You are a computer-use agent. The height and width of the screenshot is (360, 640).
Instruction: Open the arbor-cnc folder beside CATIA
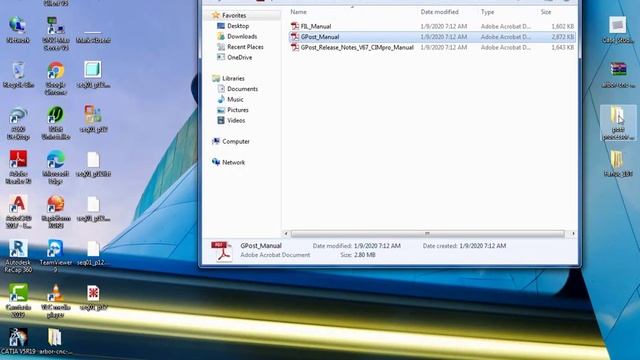point(56,342)
